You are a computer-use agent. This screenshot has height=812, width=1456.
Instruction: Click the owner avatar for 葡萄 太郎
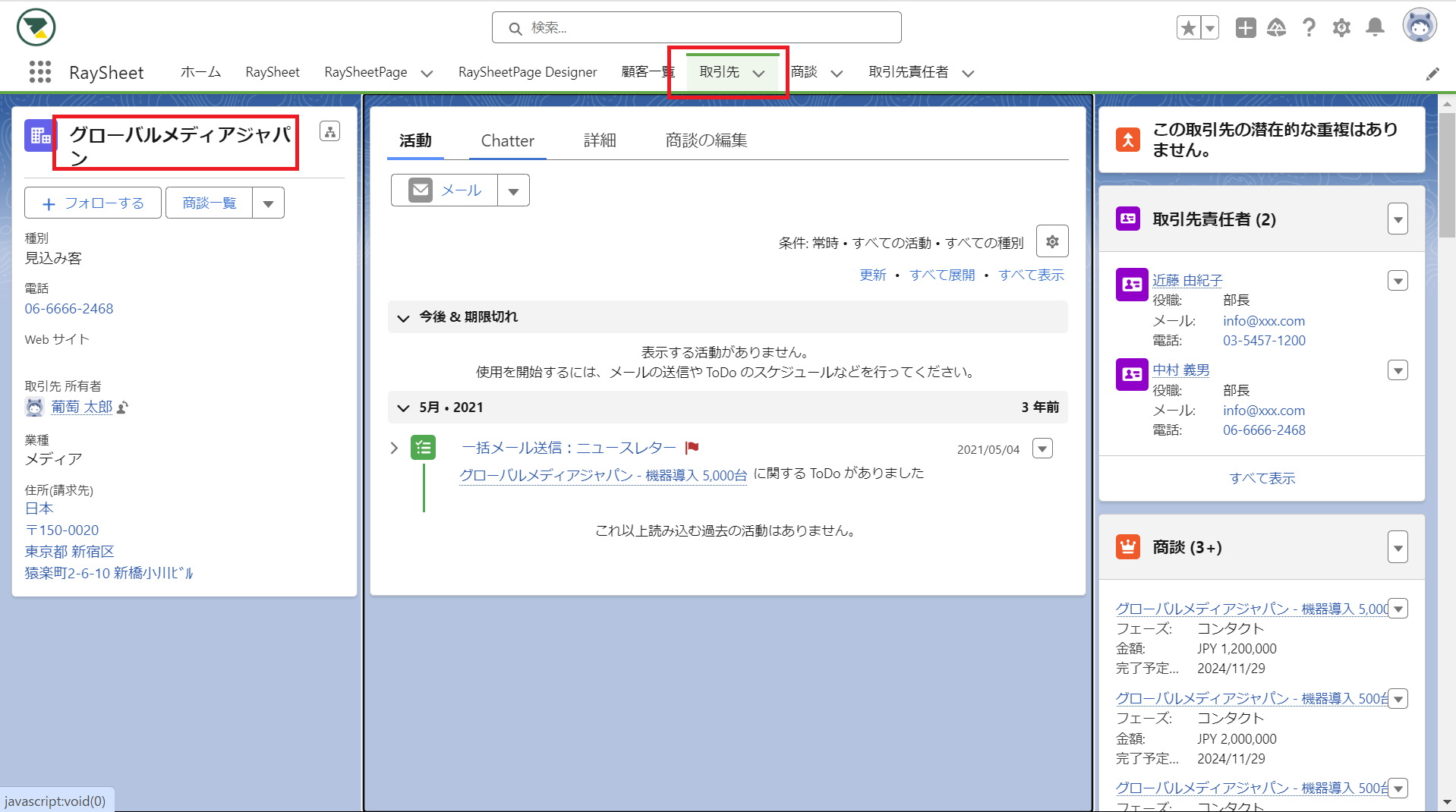click(34, 408)
